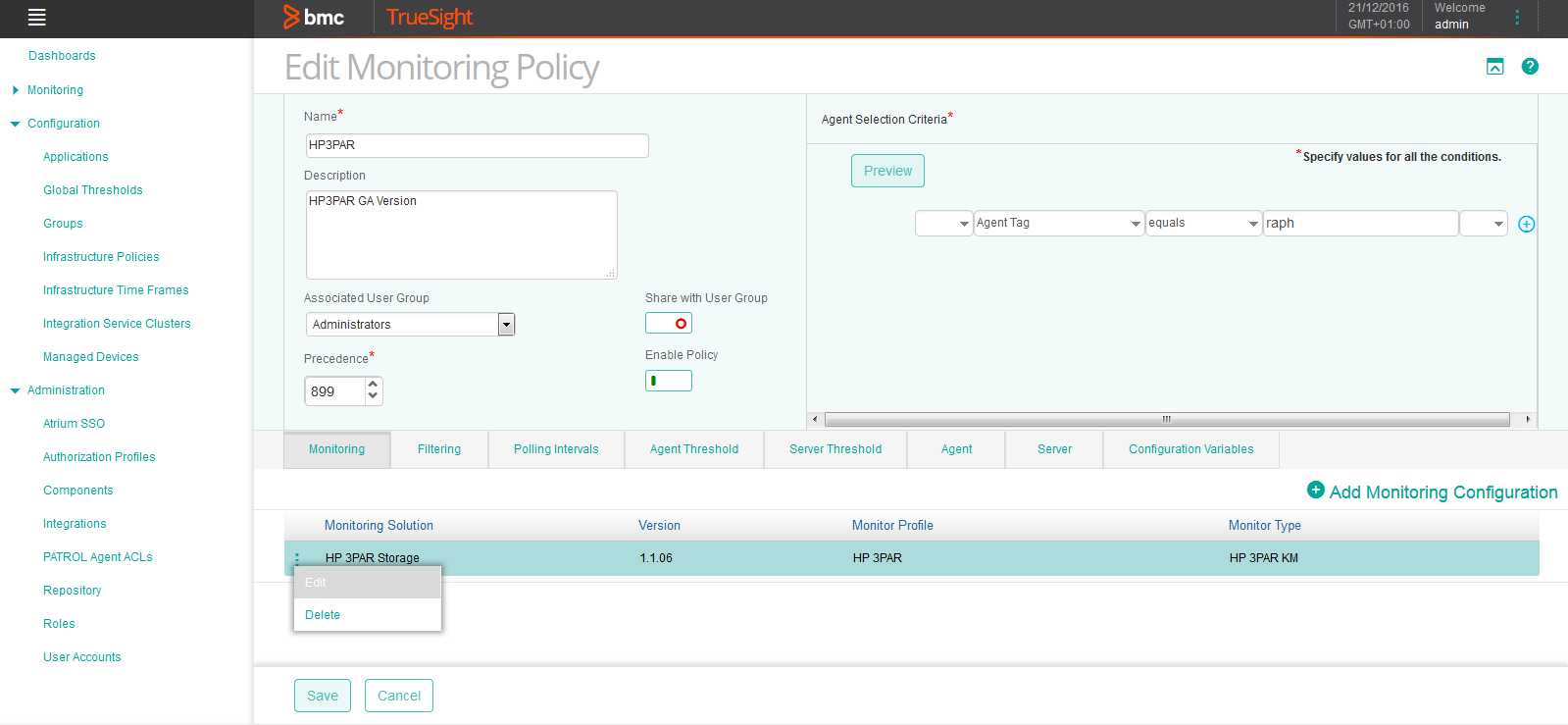The height and width of the screenshot is (725, 1568).
Task: Click the Precedence number field
Action: [335, 391]
